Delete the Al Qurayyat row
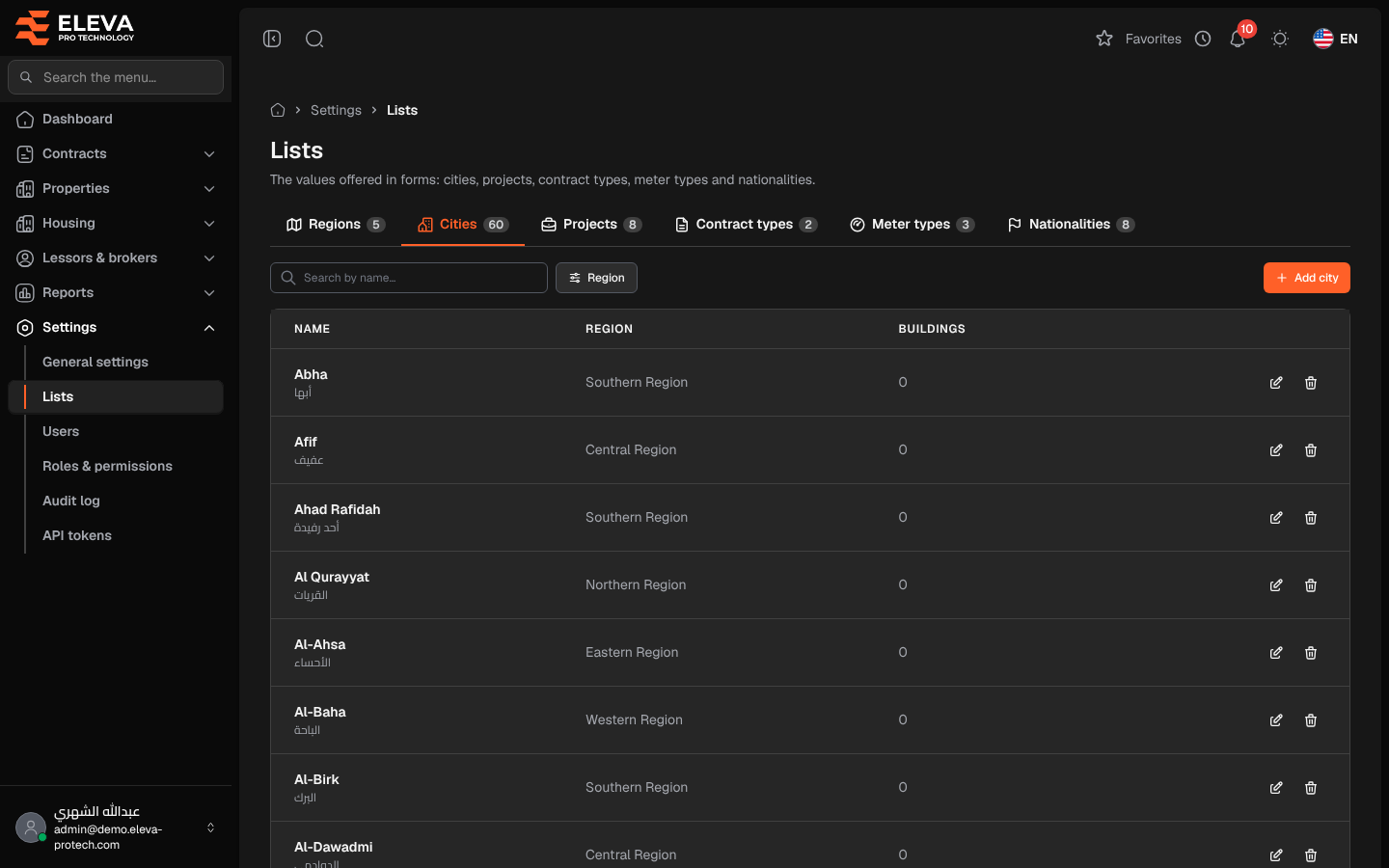1389x868 pixels. tap(1311, 585)
